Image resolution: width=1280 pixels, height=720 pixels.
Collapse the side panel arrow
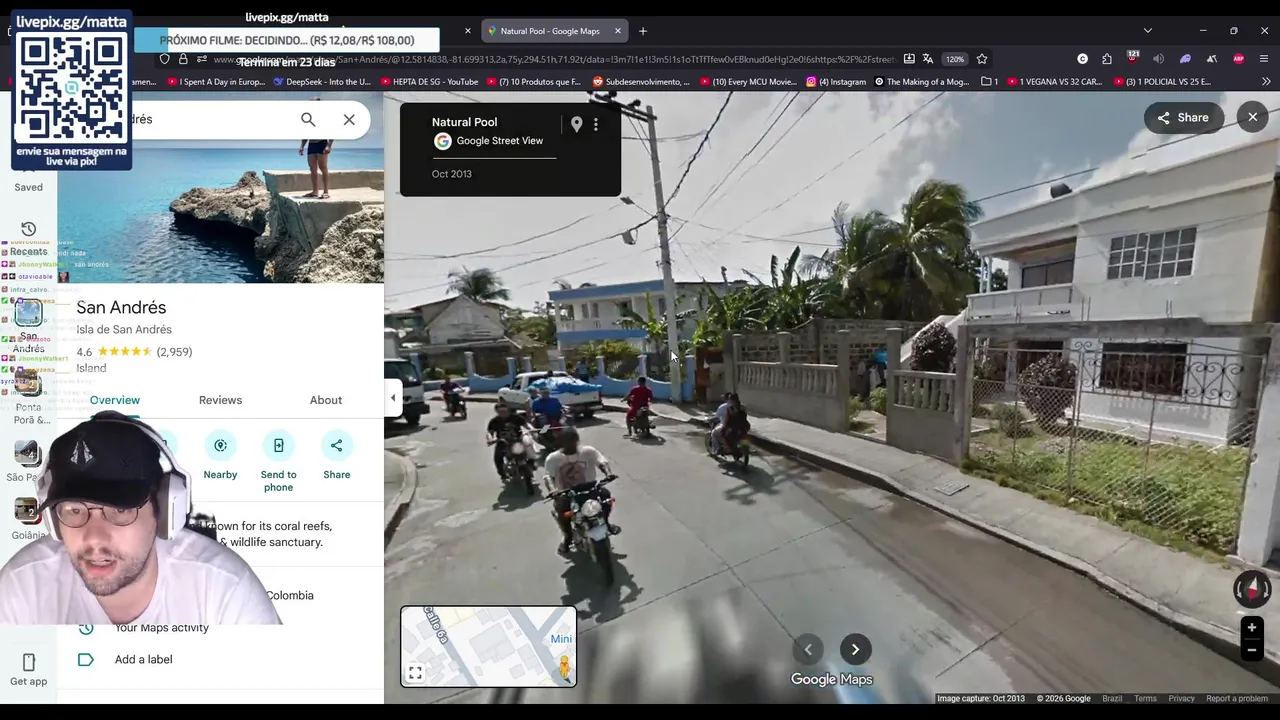[x=392, y=398]
